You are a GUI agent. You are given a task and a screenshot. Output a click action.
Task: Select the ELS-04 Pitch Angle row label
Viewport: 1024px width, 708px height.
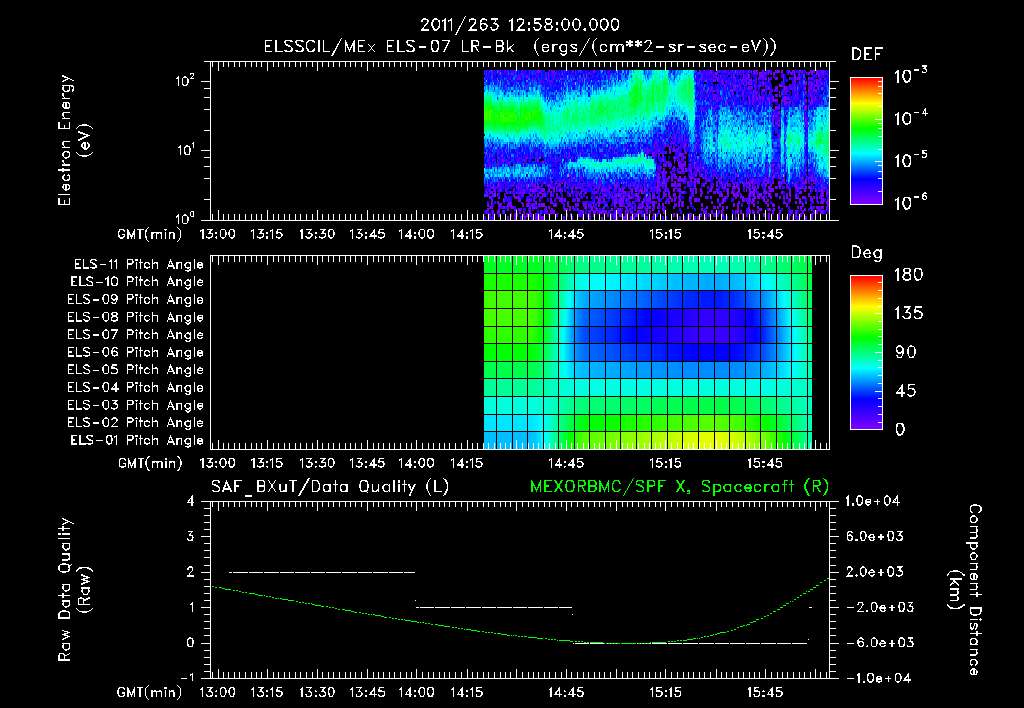pos(135,388)
